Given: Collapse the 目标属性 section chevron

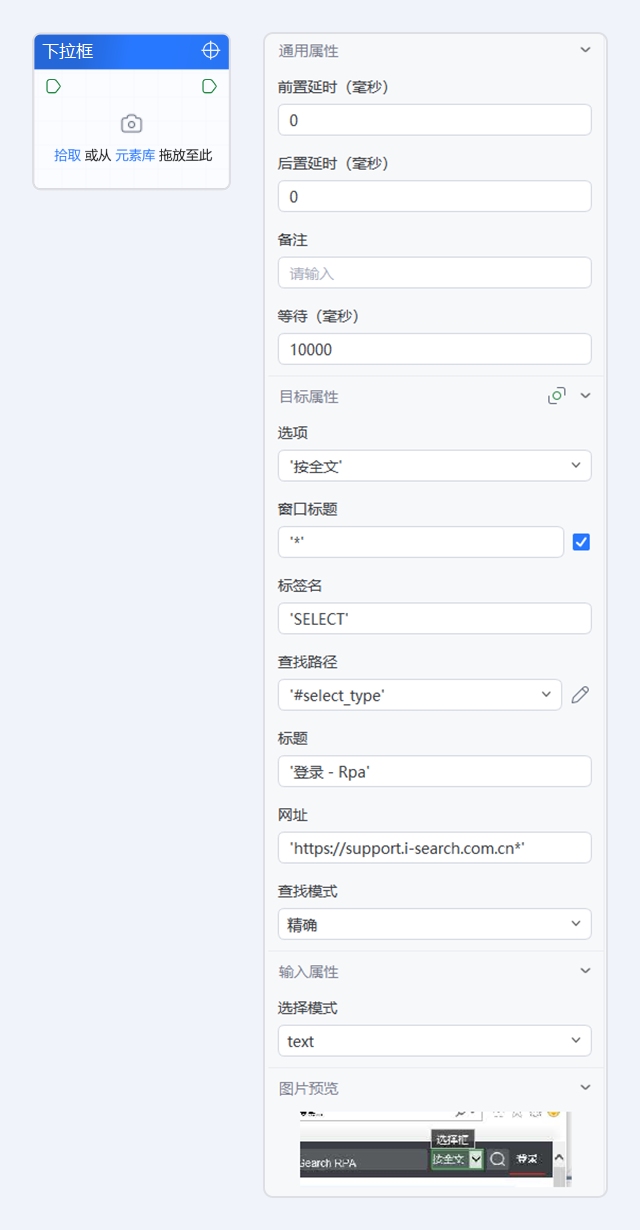Looking at the screenshot, I should coord(586,396).
